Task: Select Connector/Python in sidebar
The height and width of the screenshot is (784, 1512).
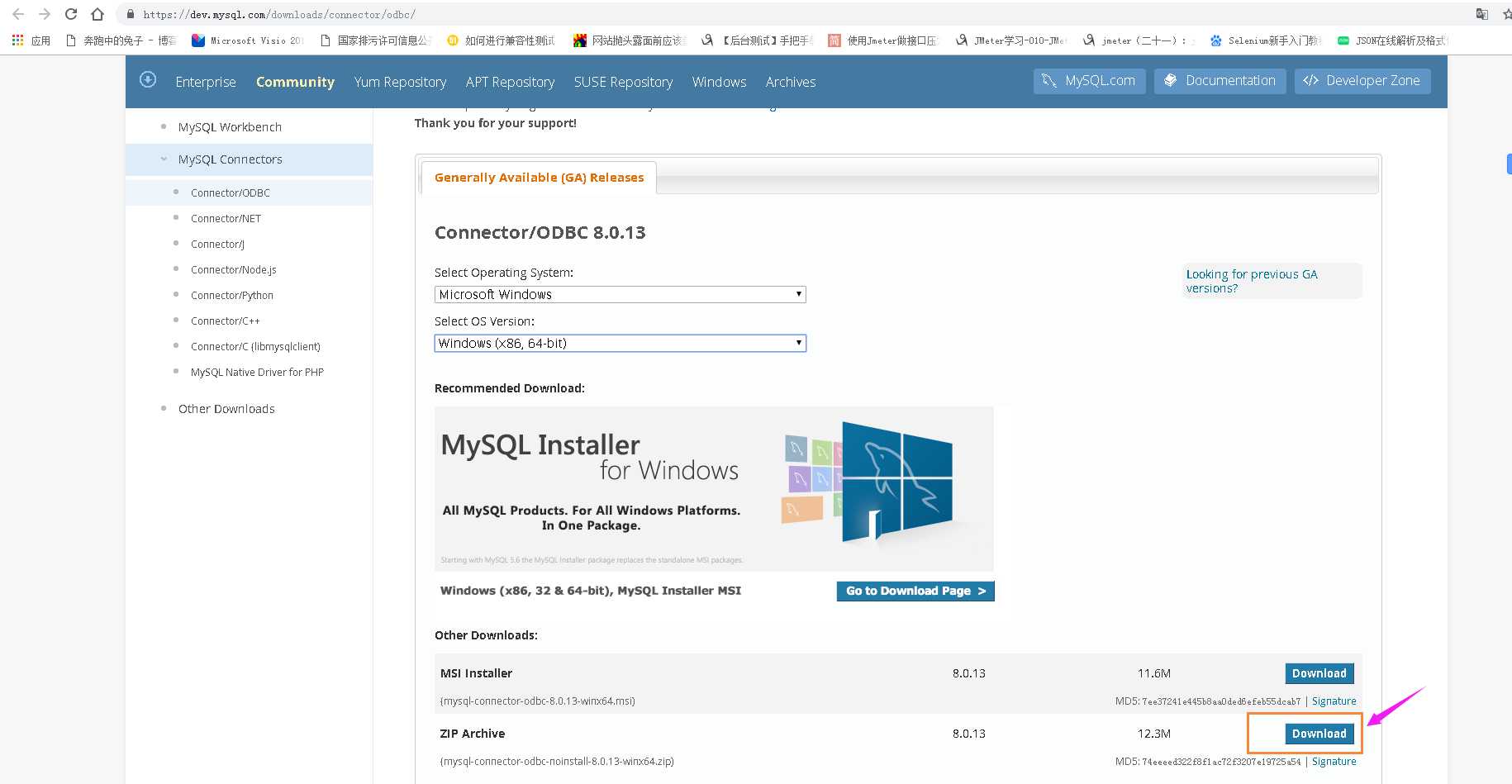Action: click(x=232, y=295)
